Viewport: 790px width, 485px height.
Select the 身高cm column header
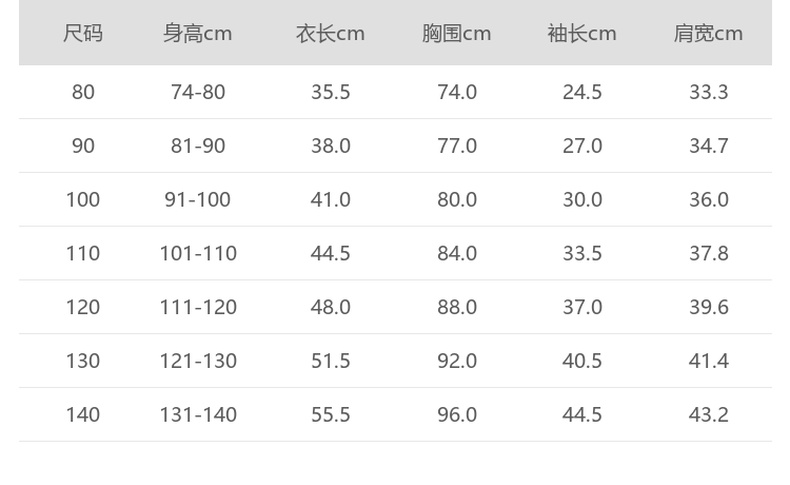point(198,33)
